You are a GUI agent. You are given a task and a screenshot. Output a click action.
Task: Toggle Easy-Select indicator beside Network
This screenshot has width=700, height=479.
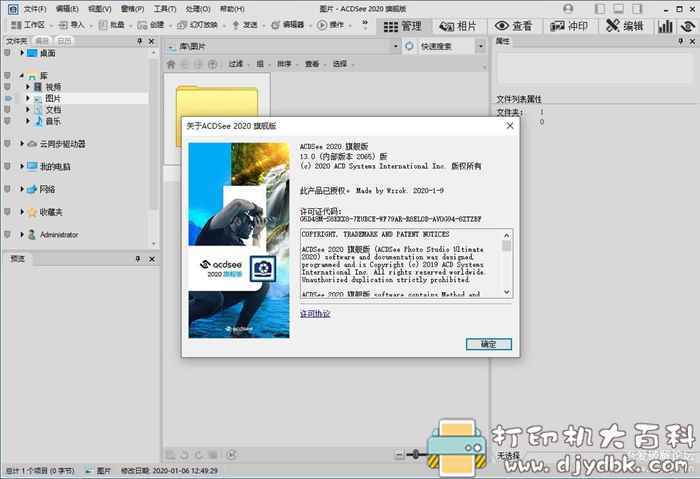7,189
